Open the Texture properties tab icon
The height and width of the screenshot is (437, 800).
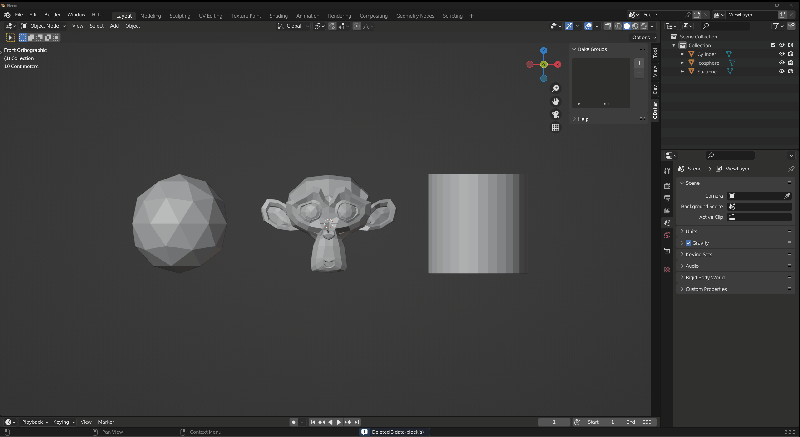[667, 269]
